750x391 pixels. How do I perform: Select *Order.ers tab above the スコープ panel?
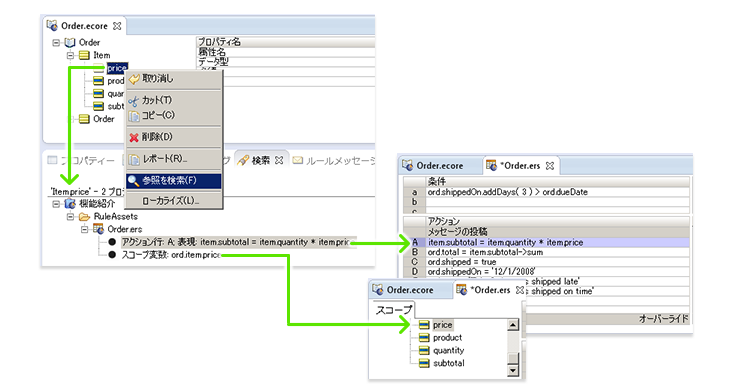point(490,290)
